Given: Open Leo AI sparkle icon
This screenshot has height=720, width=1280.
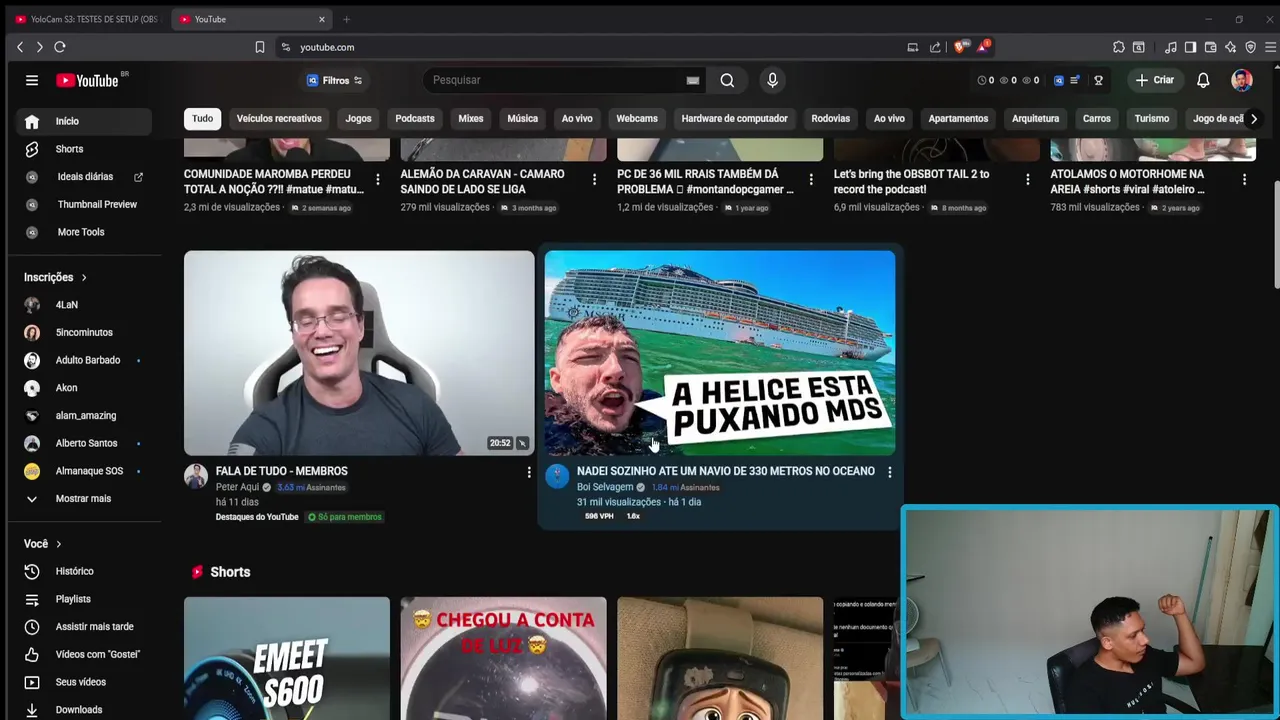Looking at the screenshot, I should coord(1230,47).
